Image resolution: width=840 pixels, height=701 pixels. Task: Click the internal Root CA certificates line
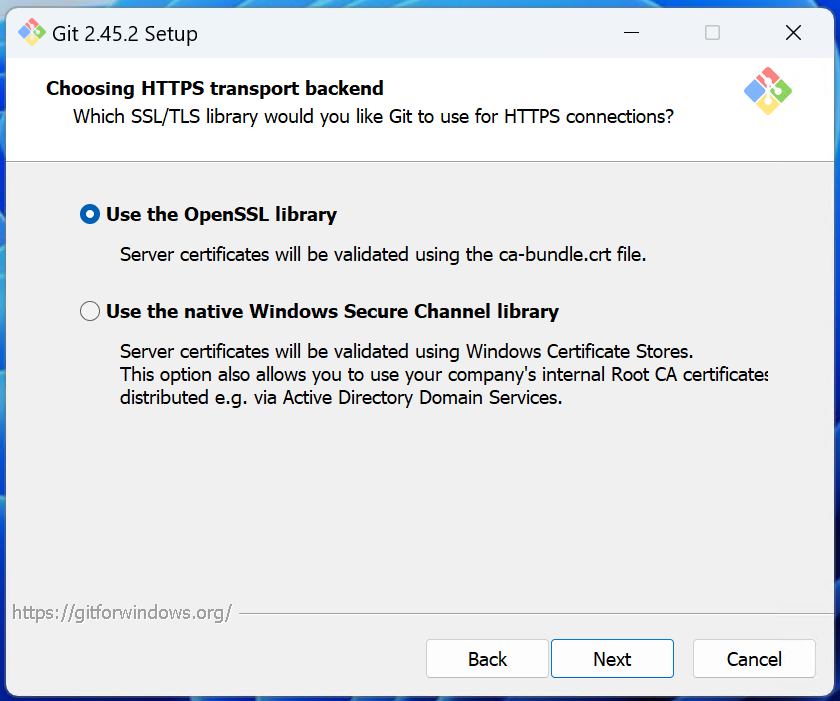(444, 374)
